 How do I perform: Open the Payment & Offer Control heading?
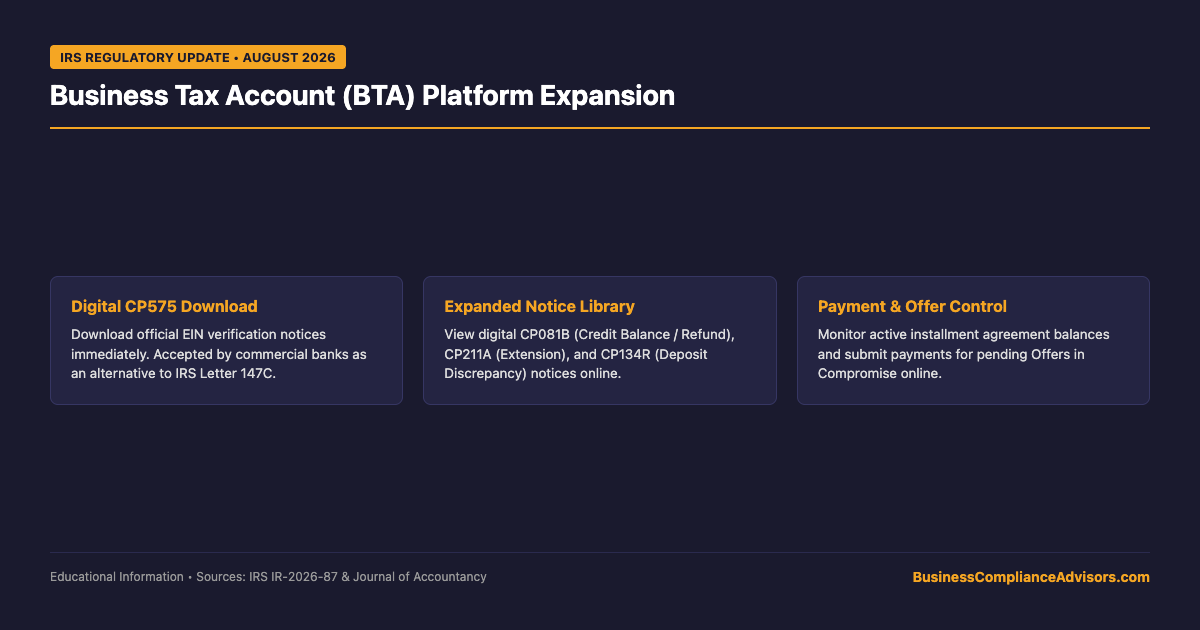912,306
